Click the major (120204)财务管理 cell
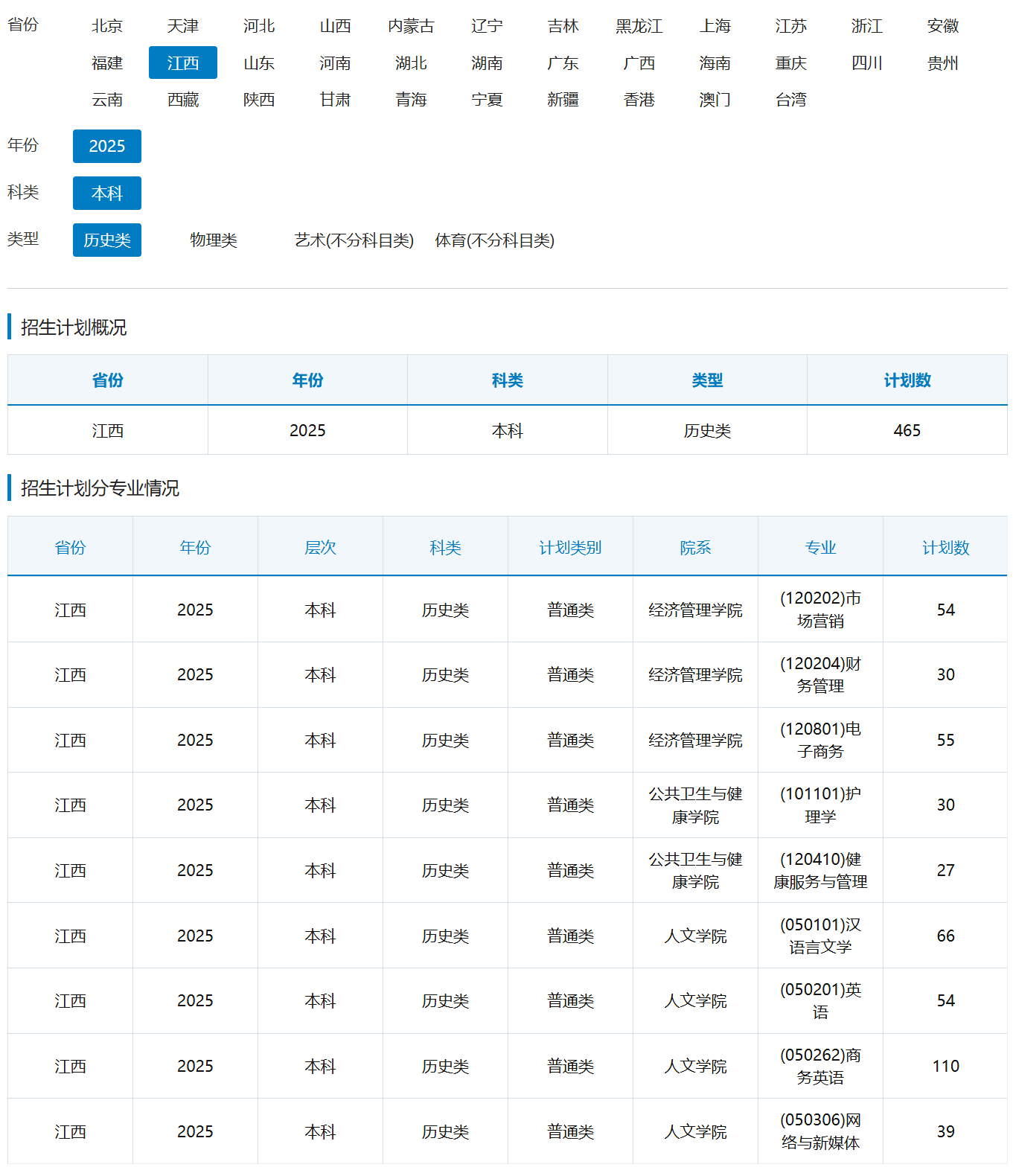 point(820,675)
